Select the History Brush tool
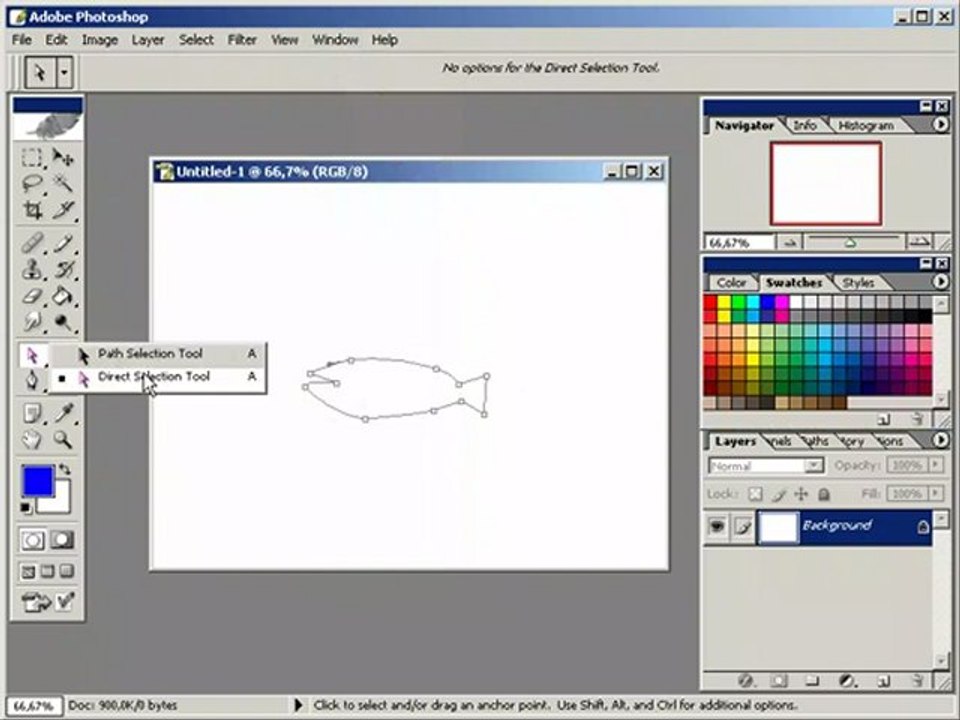 coord(63,269)
